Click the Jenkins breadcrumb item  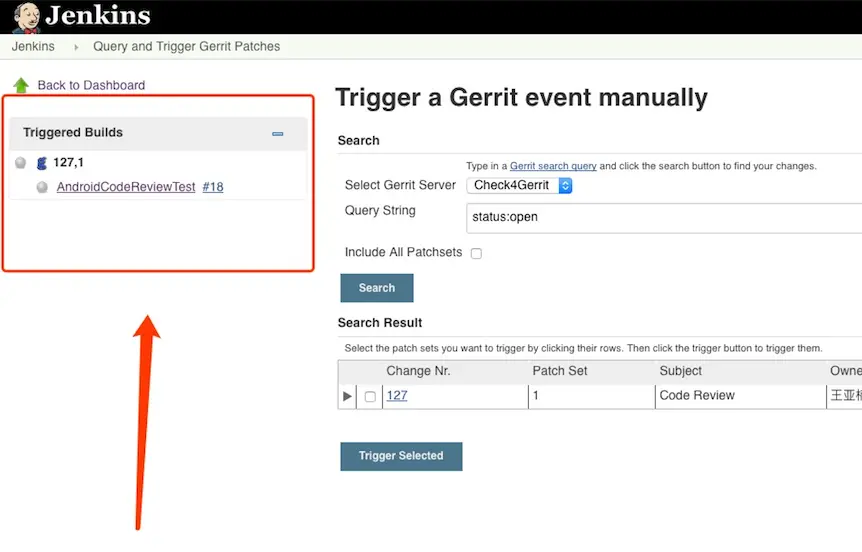33,46
